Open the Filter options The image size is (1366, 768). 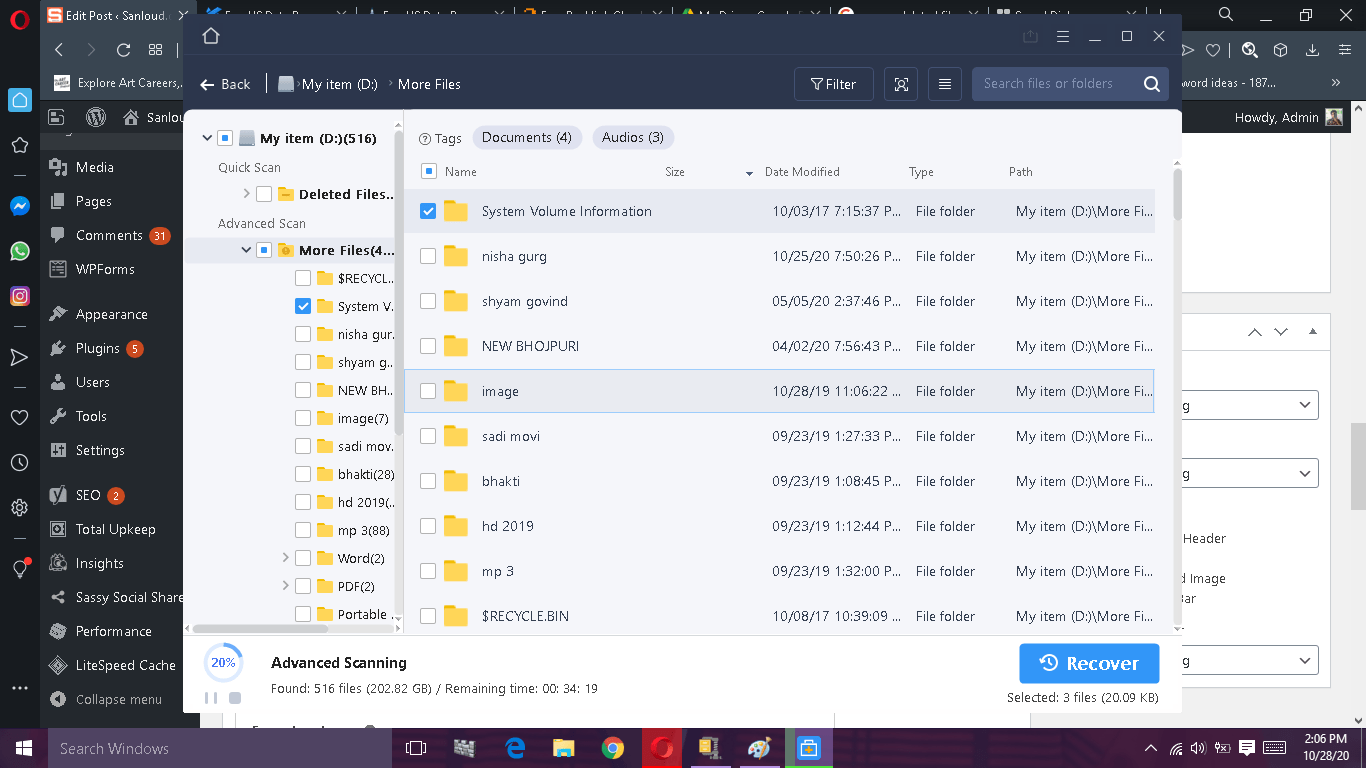(833, 84)
